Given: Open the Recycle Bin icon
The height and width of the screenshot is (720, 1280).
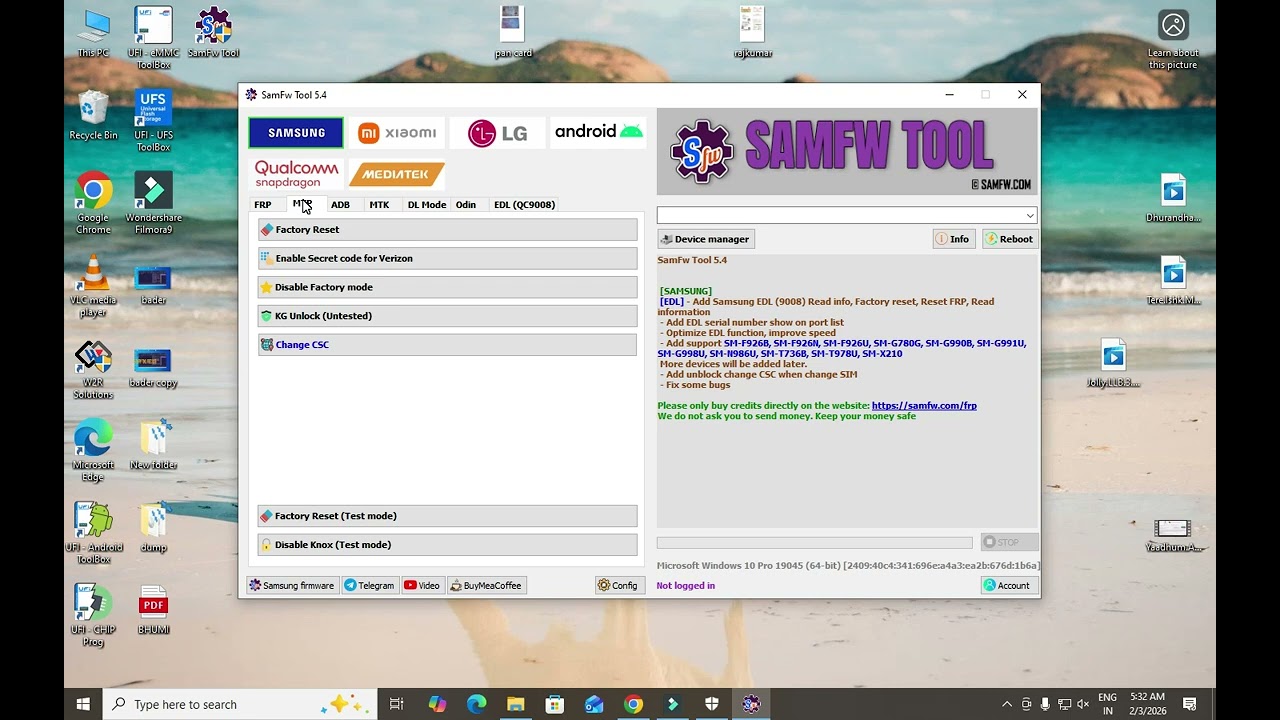Looking at the screenshot, I should click(x=93, y=115).
